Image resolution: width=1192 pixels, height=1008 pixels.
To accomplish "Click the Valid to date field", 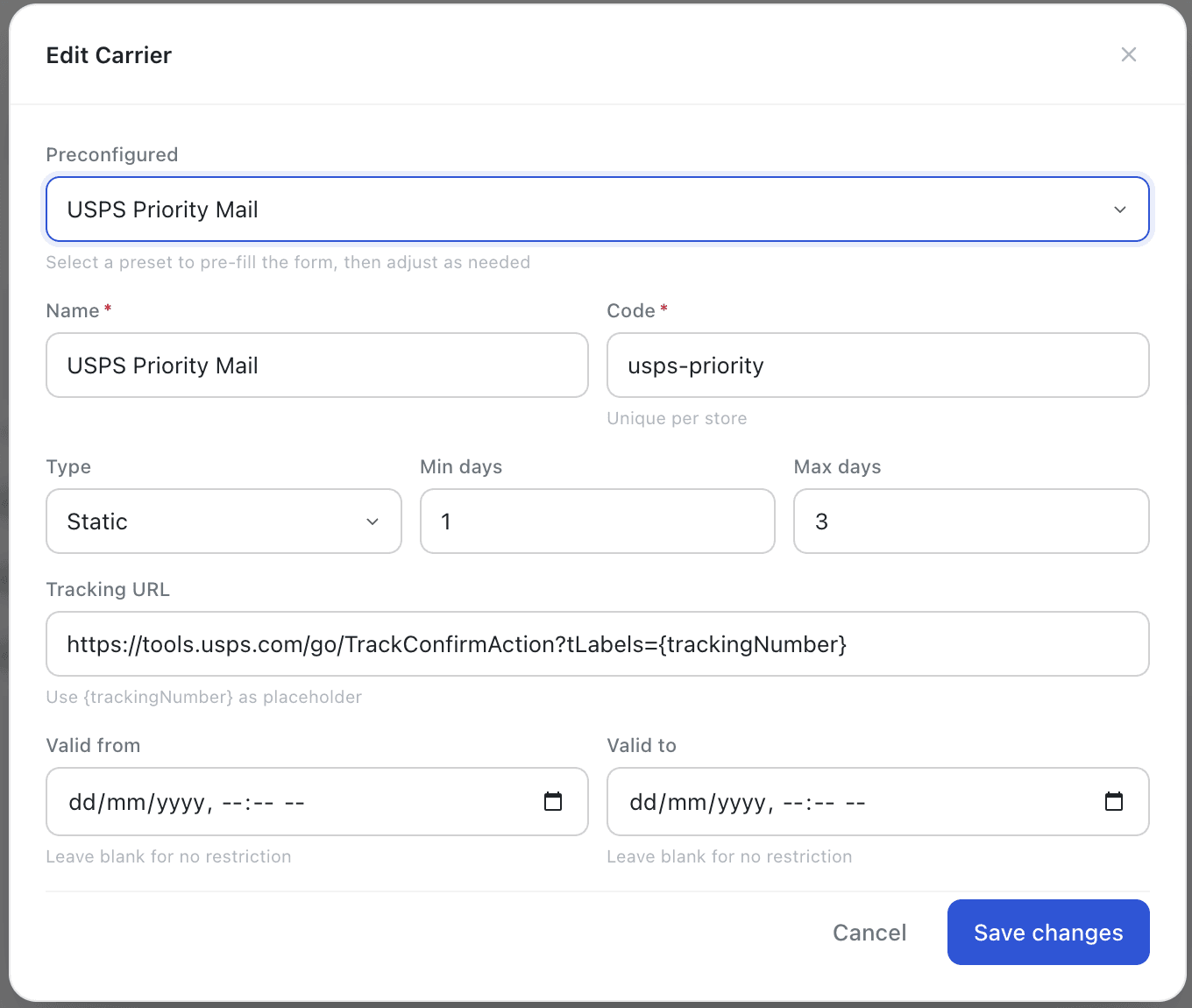I will (878, 802).
